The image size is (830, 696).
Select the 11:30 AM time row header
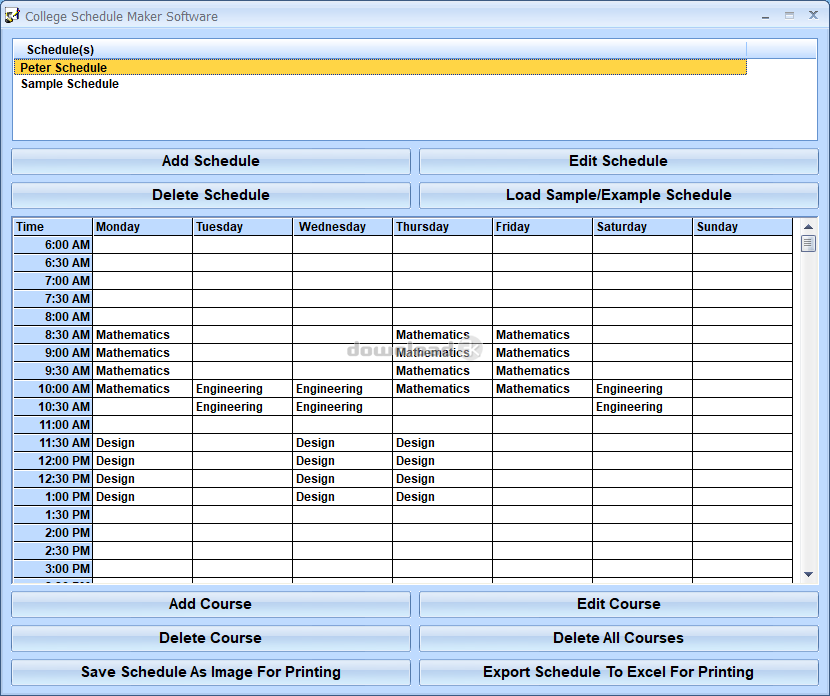click(53, 442)
